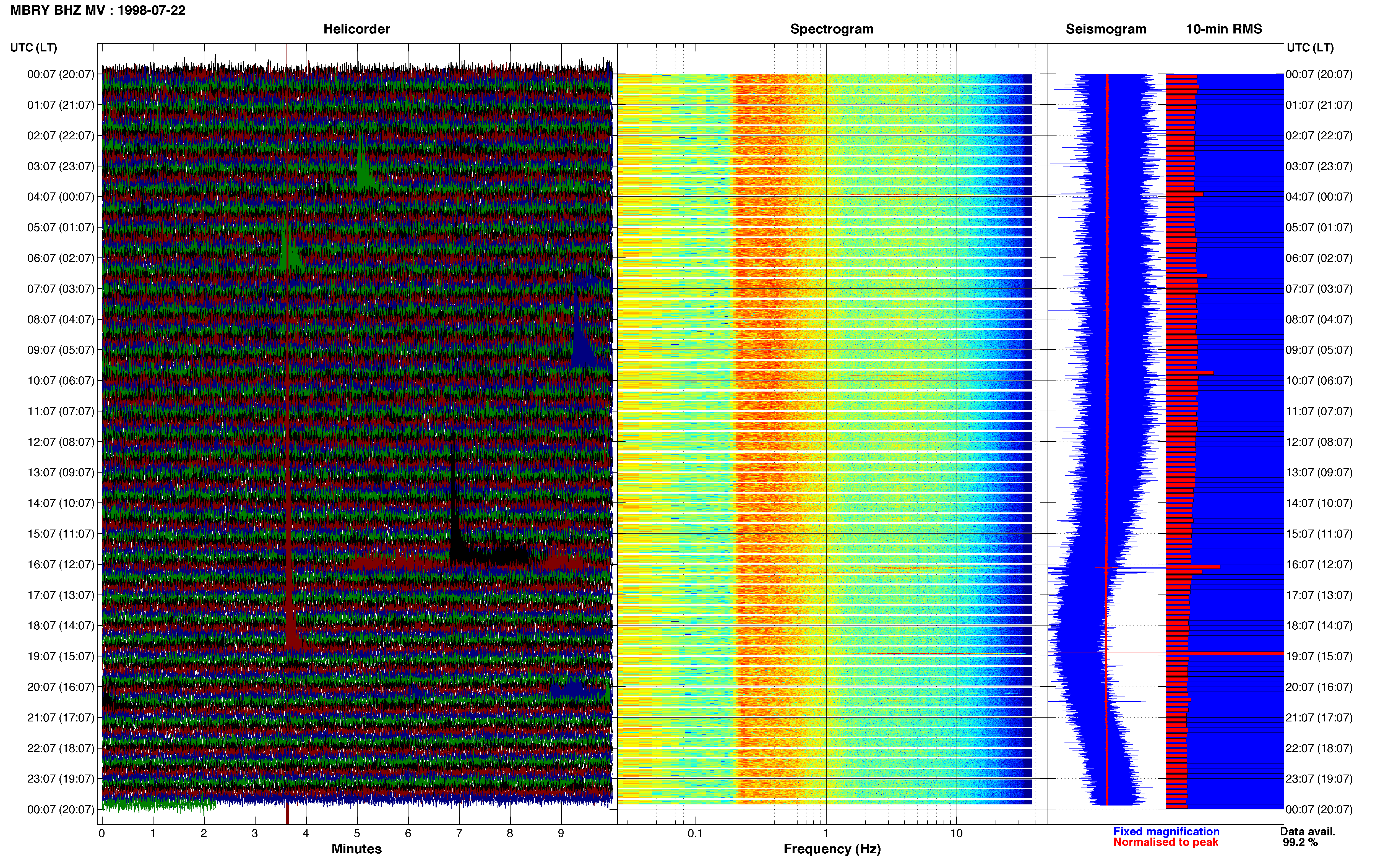Click right-side time label '22:07 (18:07)'

(1319, 748)
